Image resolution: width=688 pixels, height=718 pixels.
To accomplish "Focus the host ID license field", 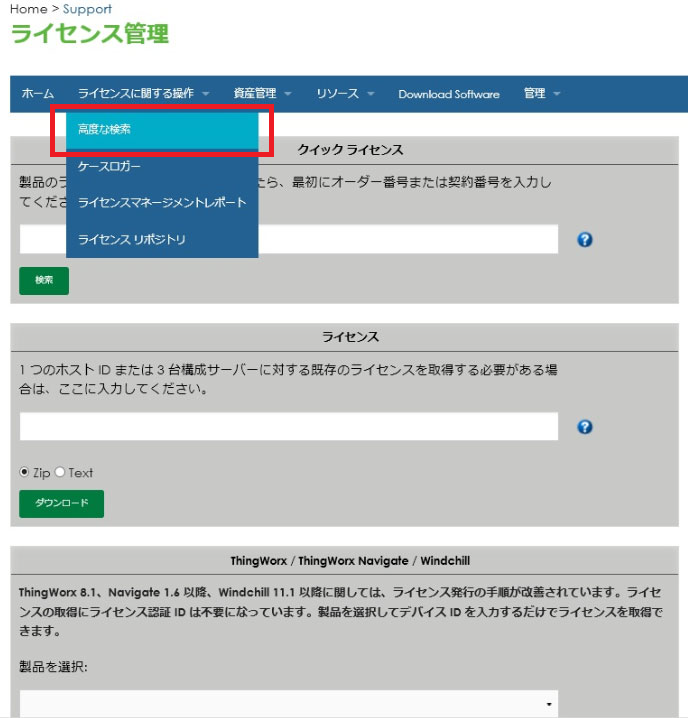I will 289,426.
